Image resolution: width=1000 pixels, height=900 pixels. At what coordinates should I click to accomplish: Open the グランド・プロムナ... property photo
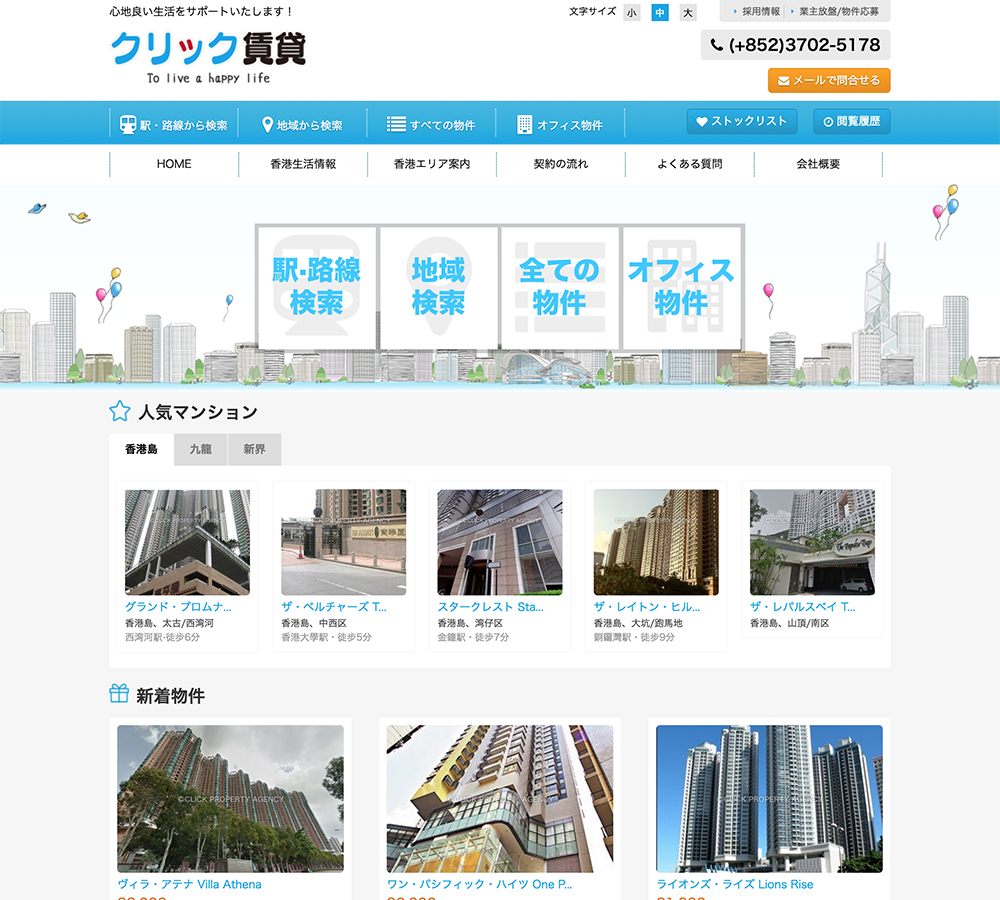click(188, 542)
